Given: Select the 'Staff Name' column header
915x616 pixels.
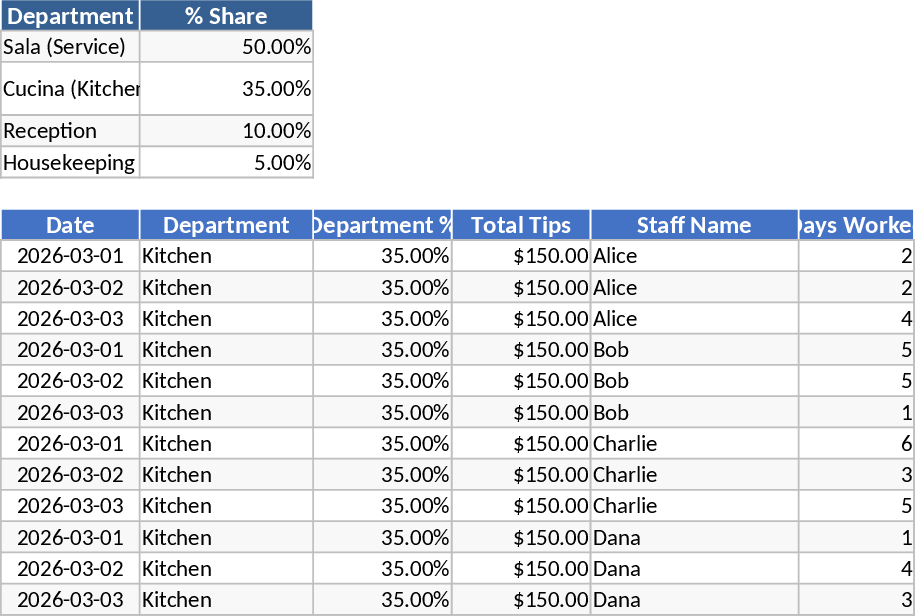Looking at the screenshot, I should [694, 225].
